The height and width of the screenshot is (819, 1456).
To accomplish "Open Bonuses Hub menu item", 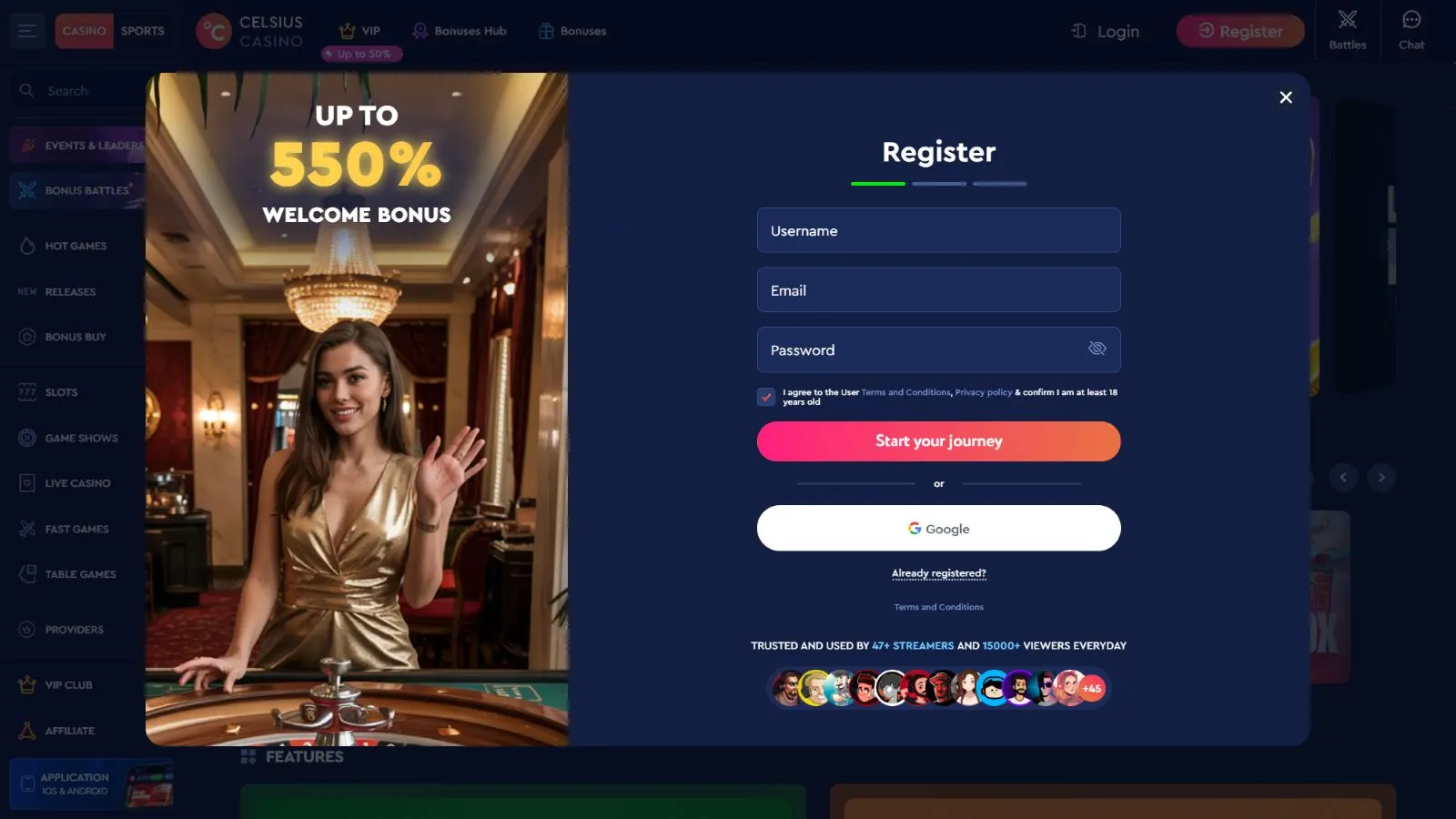I will (460, 31).
